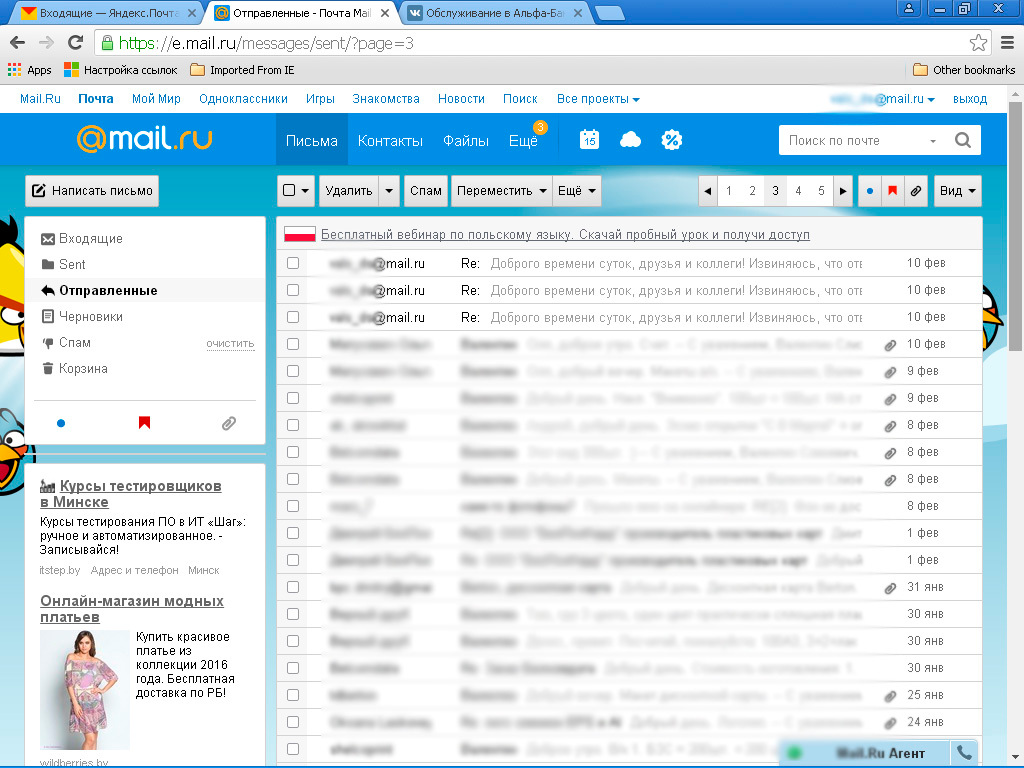Switch to Альфа-Банк browser tab
Screen dimensions: 1024x768
[x=494, y=12]
